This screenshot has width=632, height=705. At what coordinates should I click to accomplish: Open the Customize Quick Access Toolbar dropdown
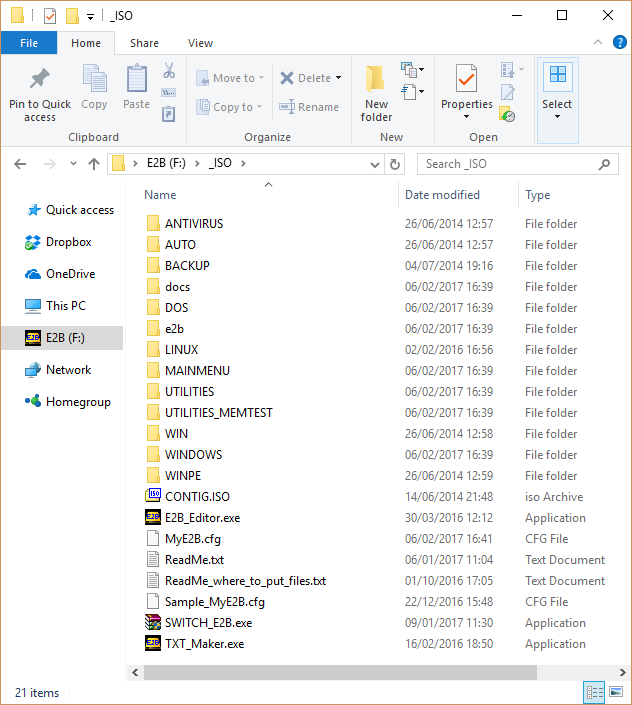90,17
